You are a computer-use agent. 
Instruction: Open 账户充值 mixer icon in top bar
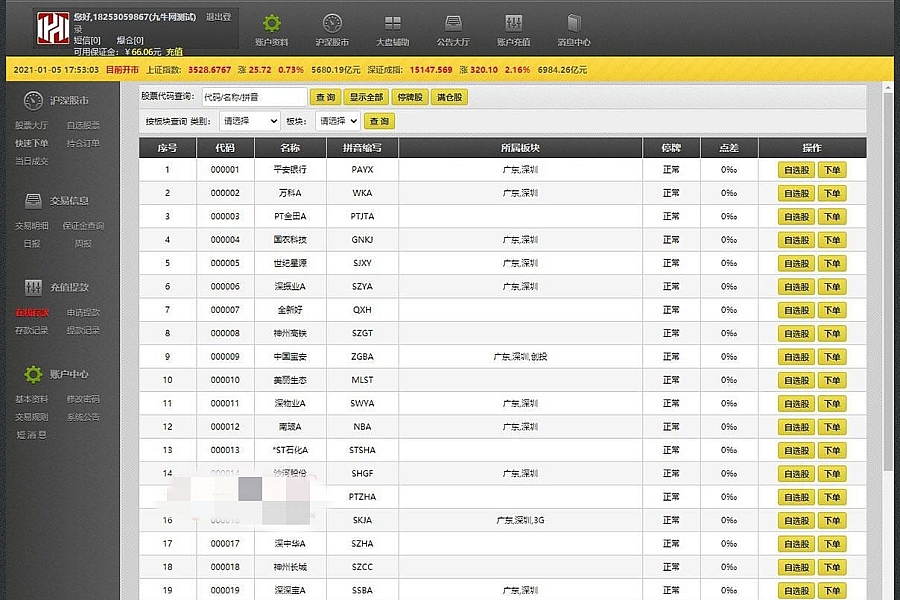(x=514, y=24)
